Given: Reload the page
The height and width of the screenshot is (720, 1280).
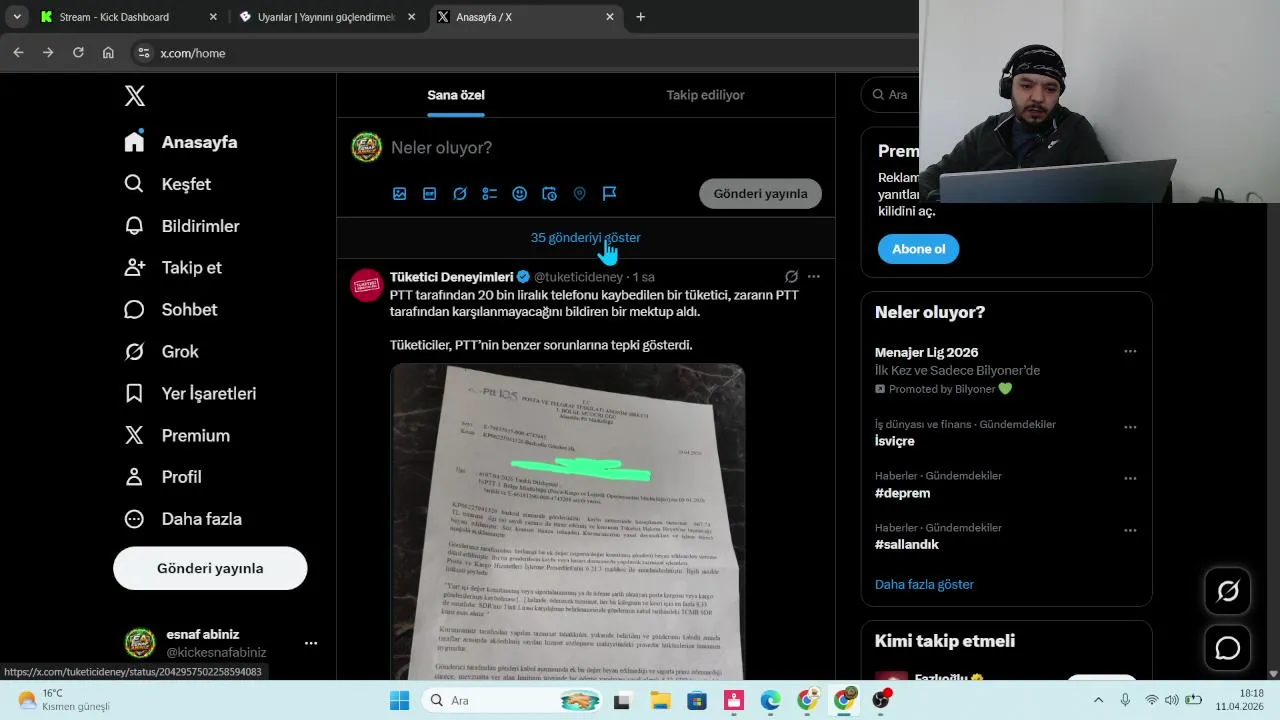Looking at the screenshot, I should (x=78, y=53).
